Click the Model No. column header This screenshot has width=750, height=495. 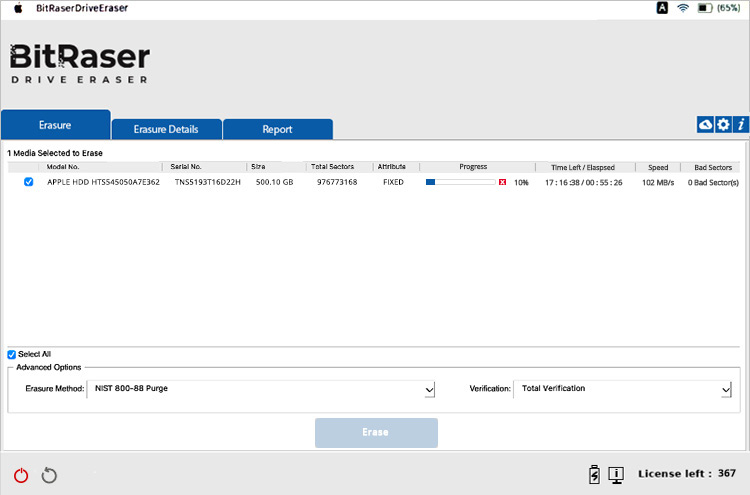(63, 167)
